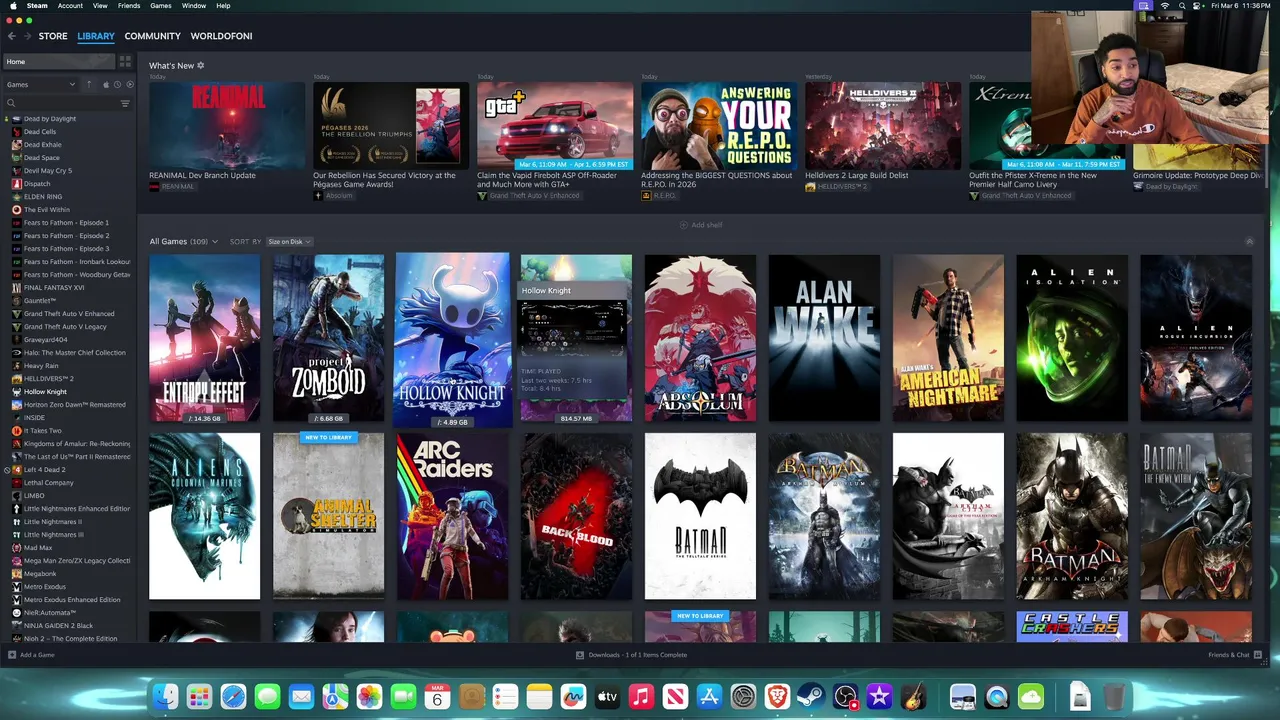Collapse the All Games shelf chevron
This screenshot has height=720, width=1280.
pos(1248,242)
